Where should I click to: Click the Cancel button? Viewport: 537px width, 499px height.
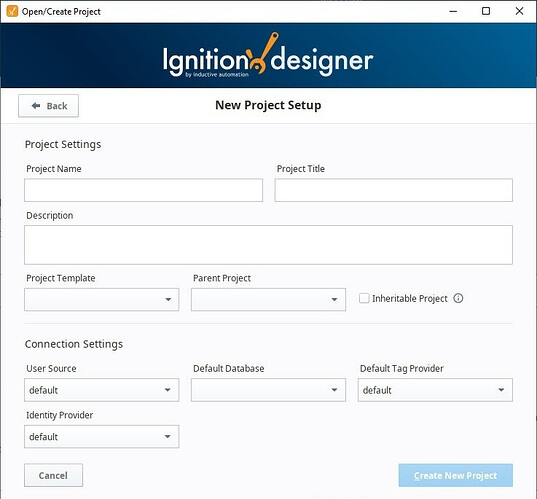click(53, 475)
